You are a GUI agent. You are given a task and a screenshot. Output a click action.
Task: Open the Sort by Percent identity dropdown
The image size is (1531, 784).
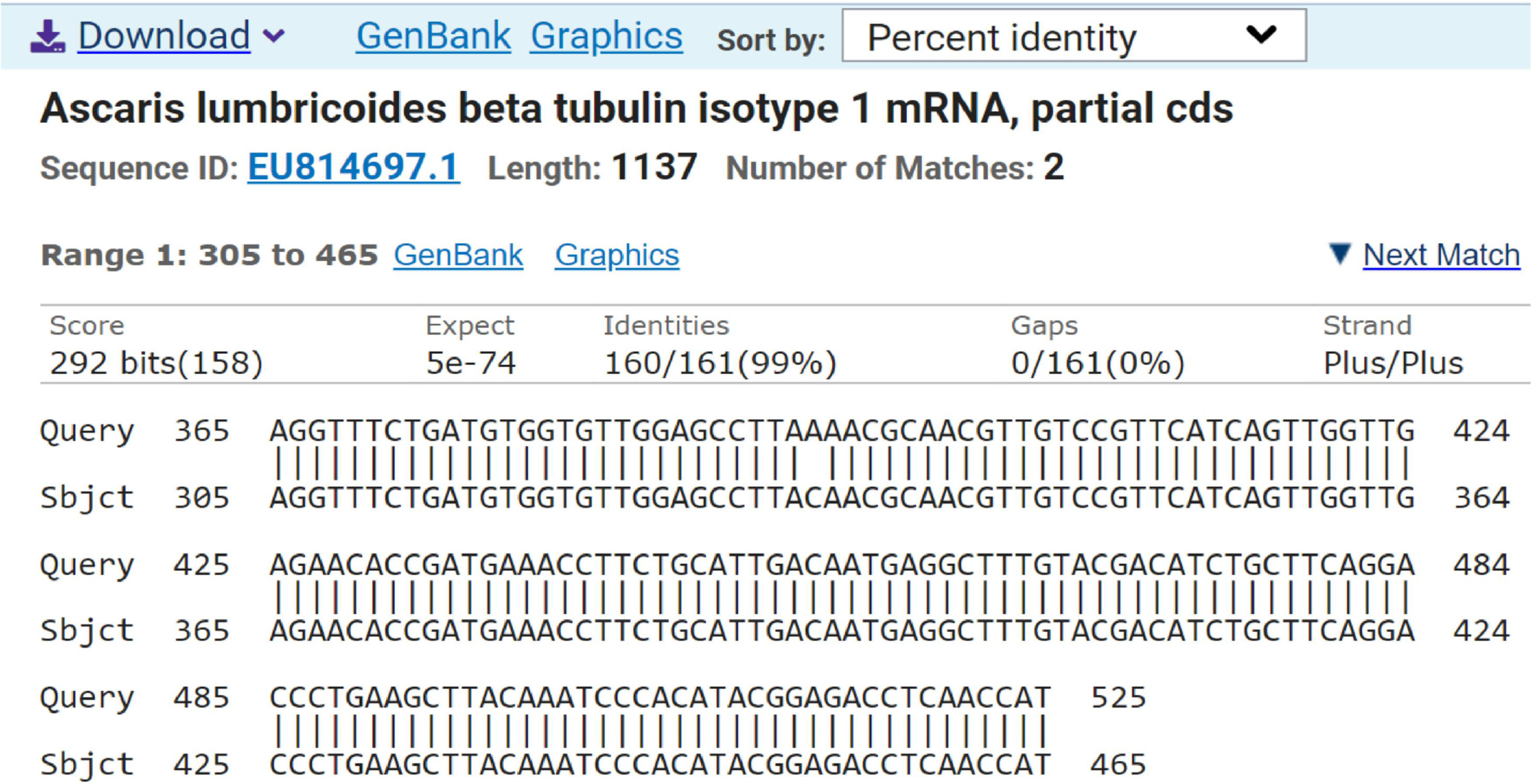pyautogui.click(x=1073, y=36)
